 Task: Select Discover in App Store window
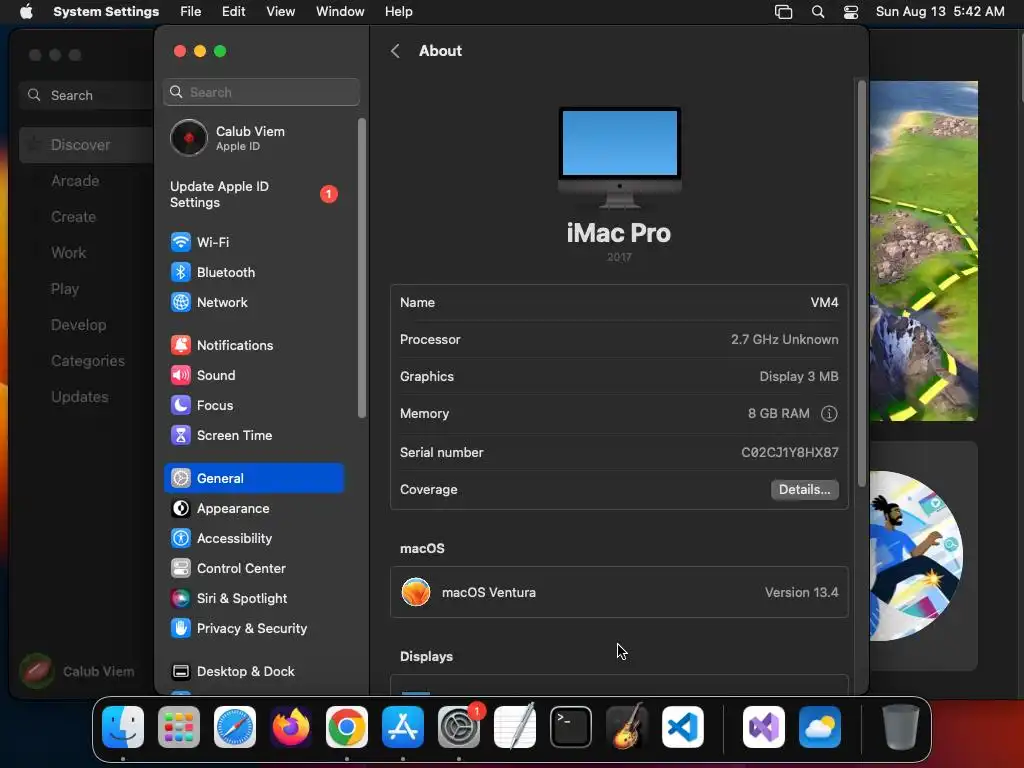point(86,145)
